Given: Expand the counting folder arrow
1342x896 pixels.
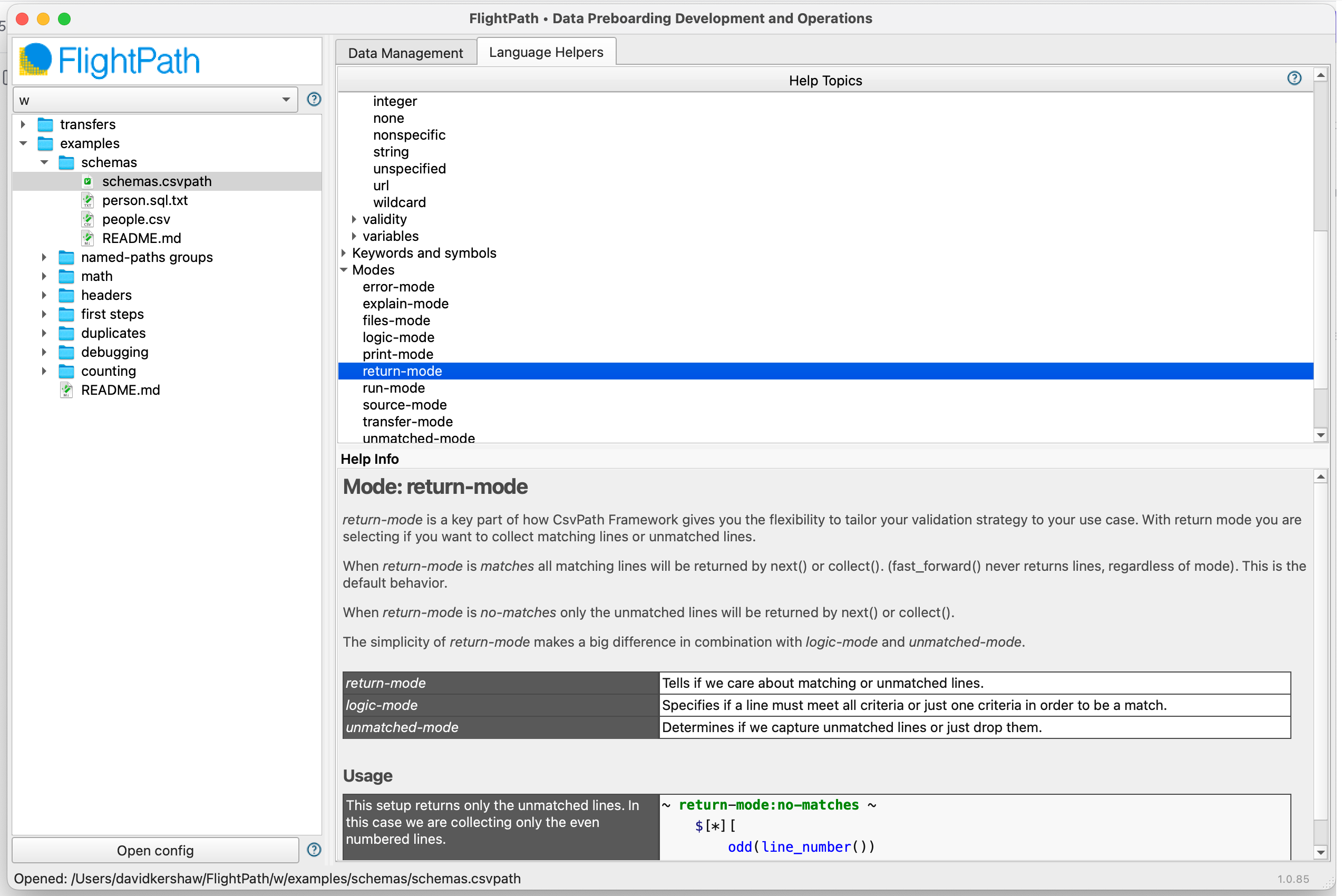Looking at the screenshot, I should tap(44, 372).
